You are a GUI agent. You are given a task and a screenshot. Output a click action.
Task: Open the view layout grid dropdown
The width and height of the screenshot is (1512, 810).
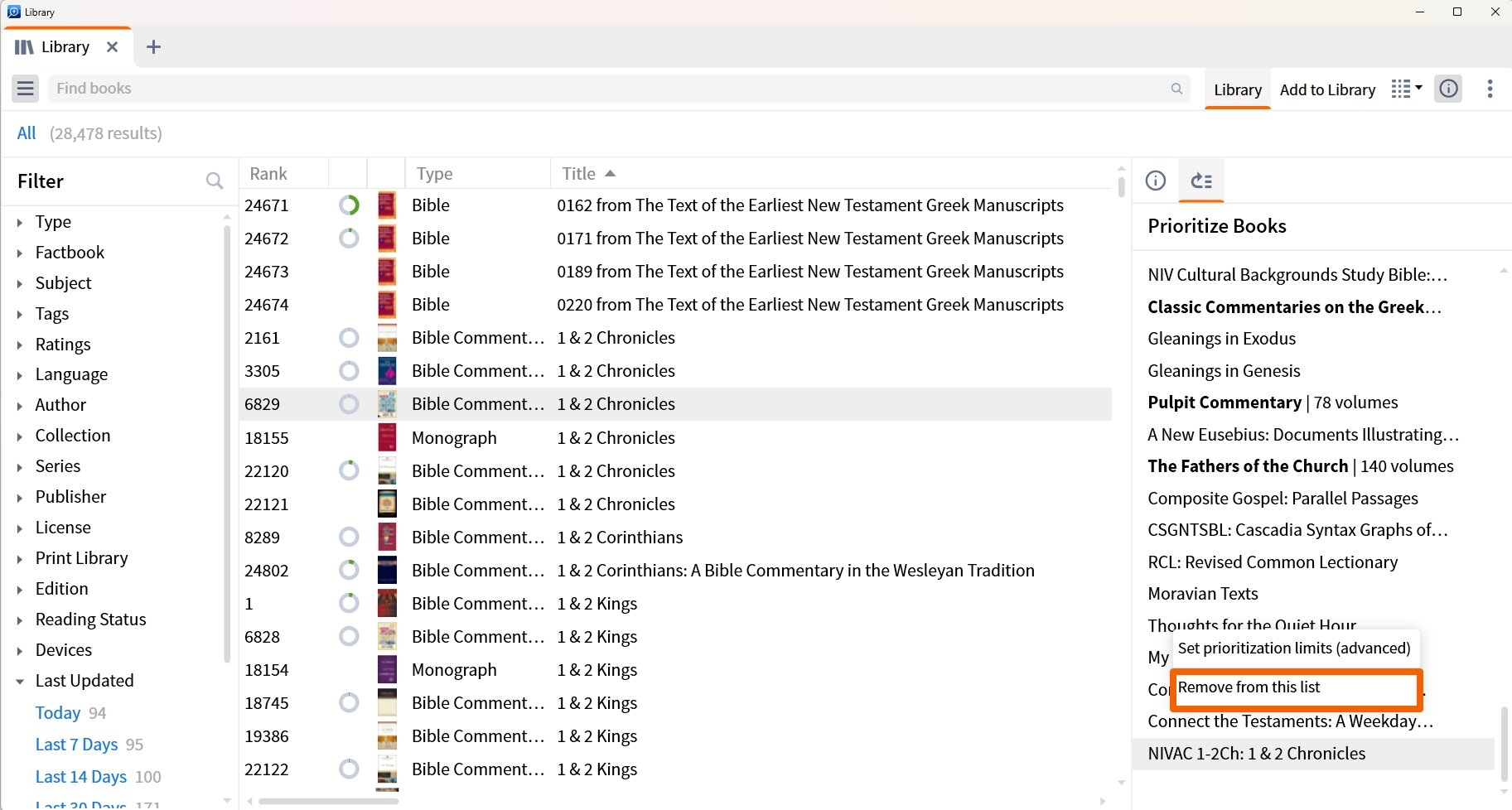[1406, 89]
